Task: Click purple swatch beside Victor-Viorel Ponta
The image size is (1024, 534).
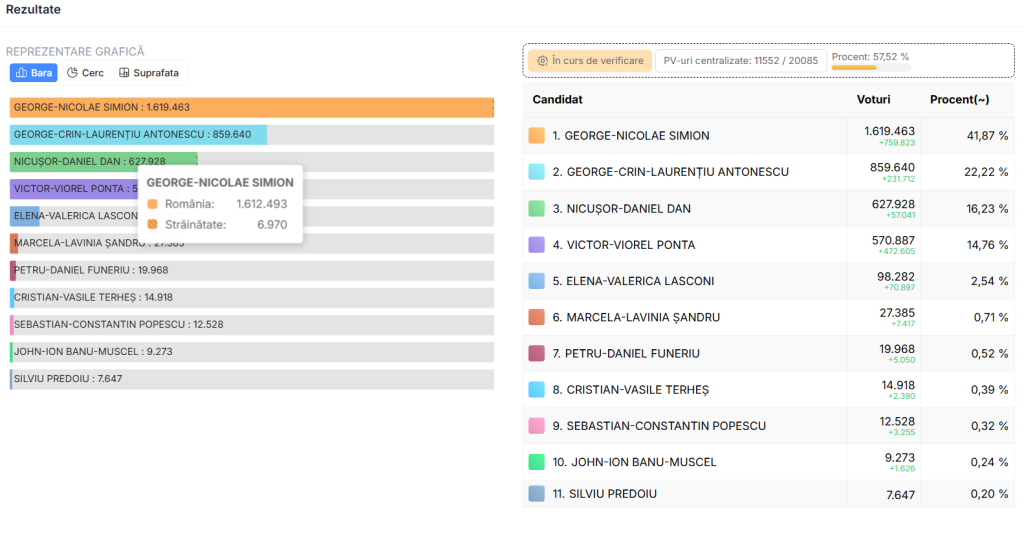Action: point(536,244)
